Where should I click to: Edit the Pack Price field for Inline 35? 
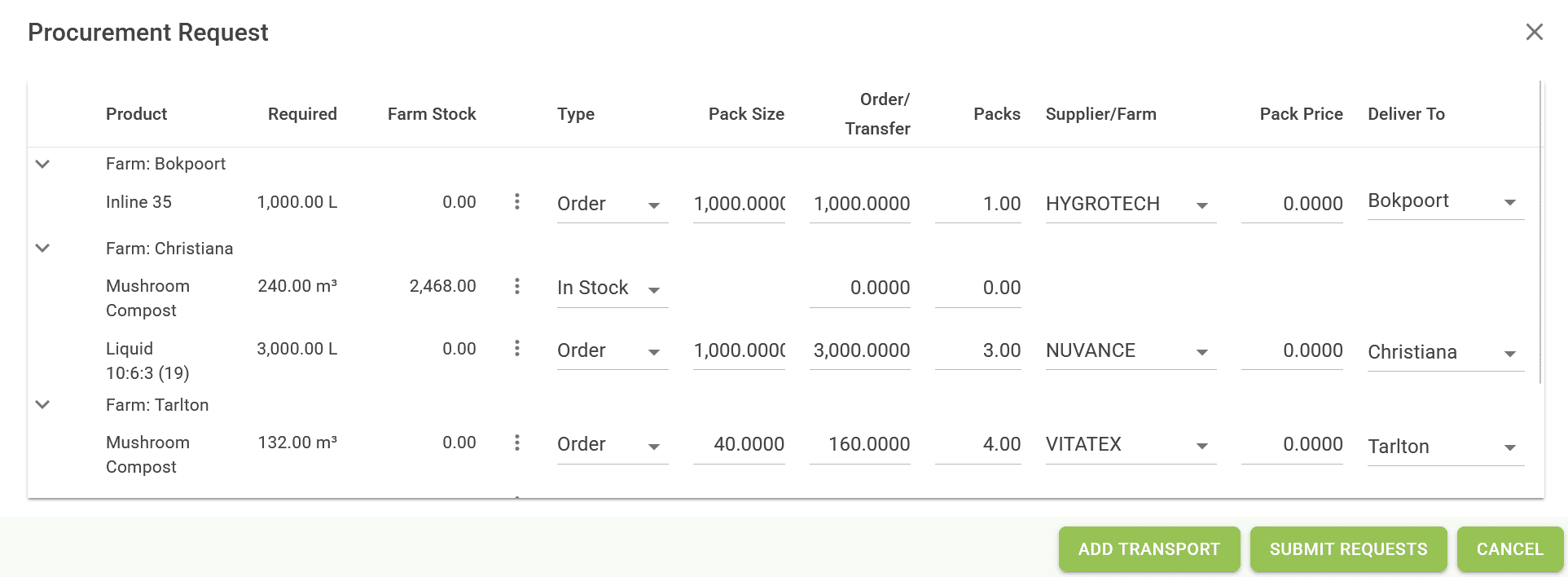(1293, 204)
